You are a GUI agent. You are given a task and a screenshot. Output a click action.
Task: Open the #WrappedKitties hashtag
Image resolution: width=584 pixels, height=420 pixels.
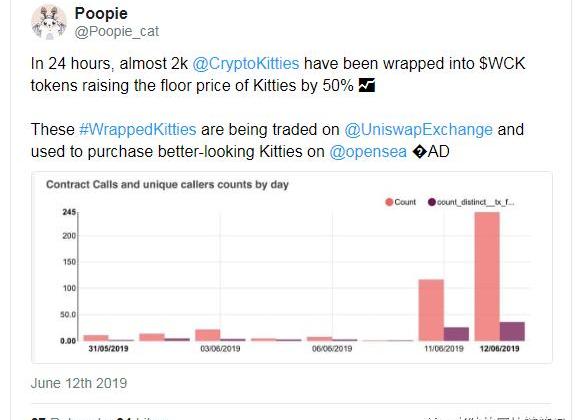point(138,130)
